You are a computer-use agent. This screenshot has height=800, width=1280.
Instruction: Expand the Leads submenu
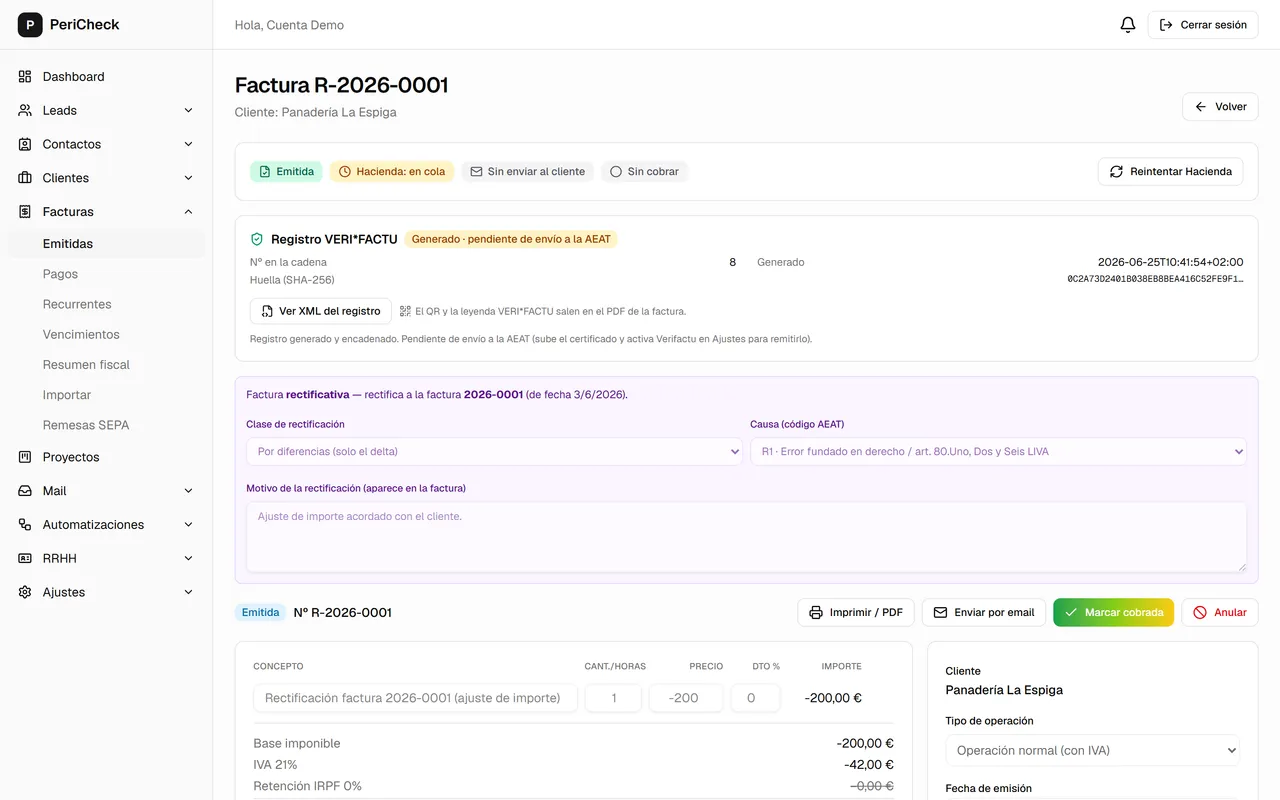(x=188, y=111)
